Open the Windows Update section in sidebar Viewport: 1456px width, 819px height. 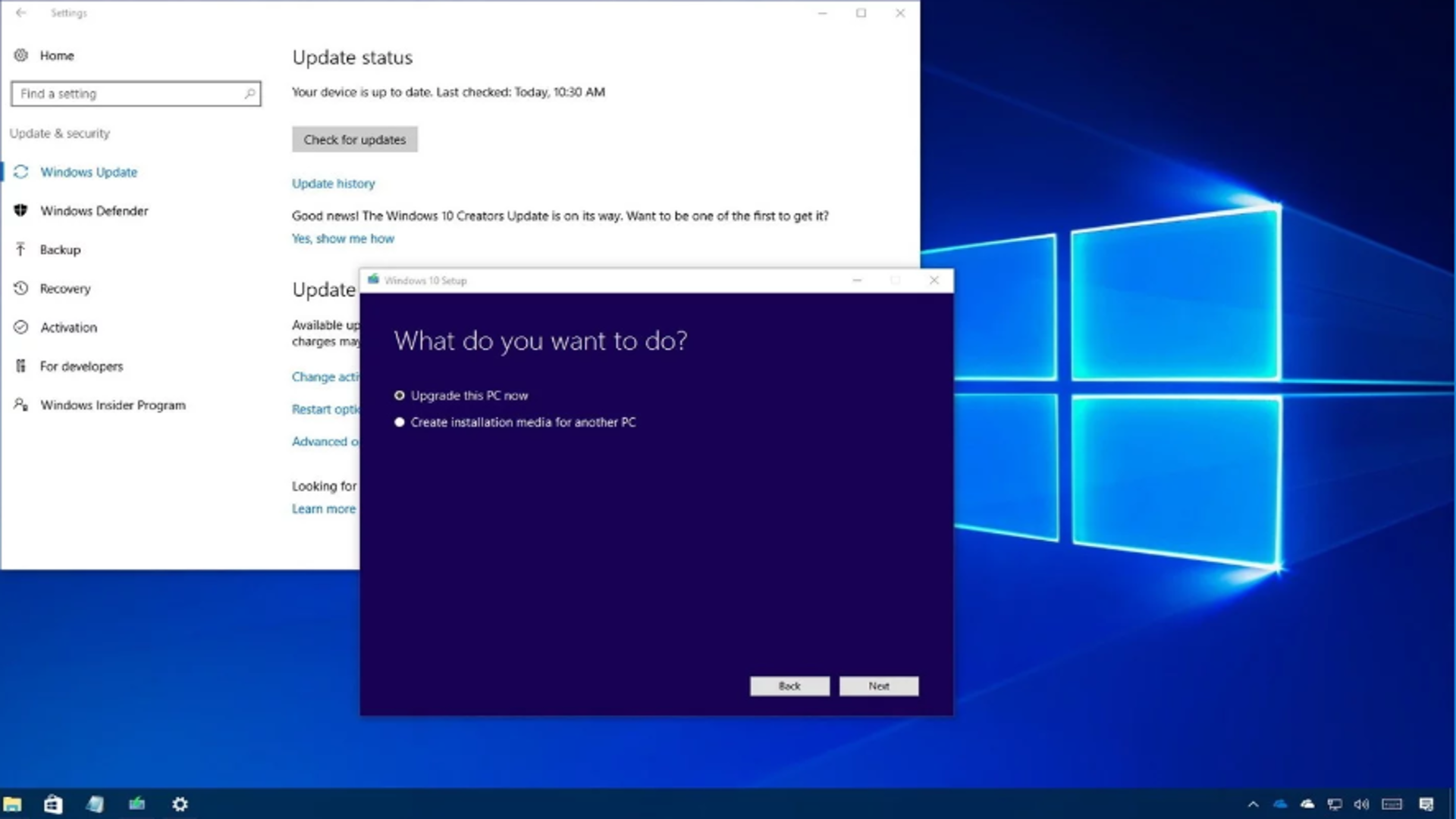(x=89, y=172)
